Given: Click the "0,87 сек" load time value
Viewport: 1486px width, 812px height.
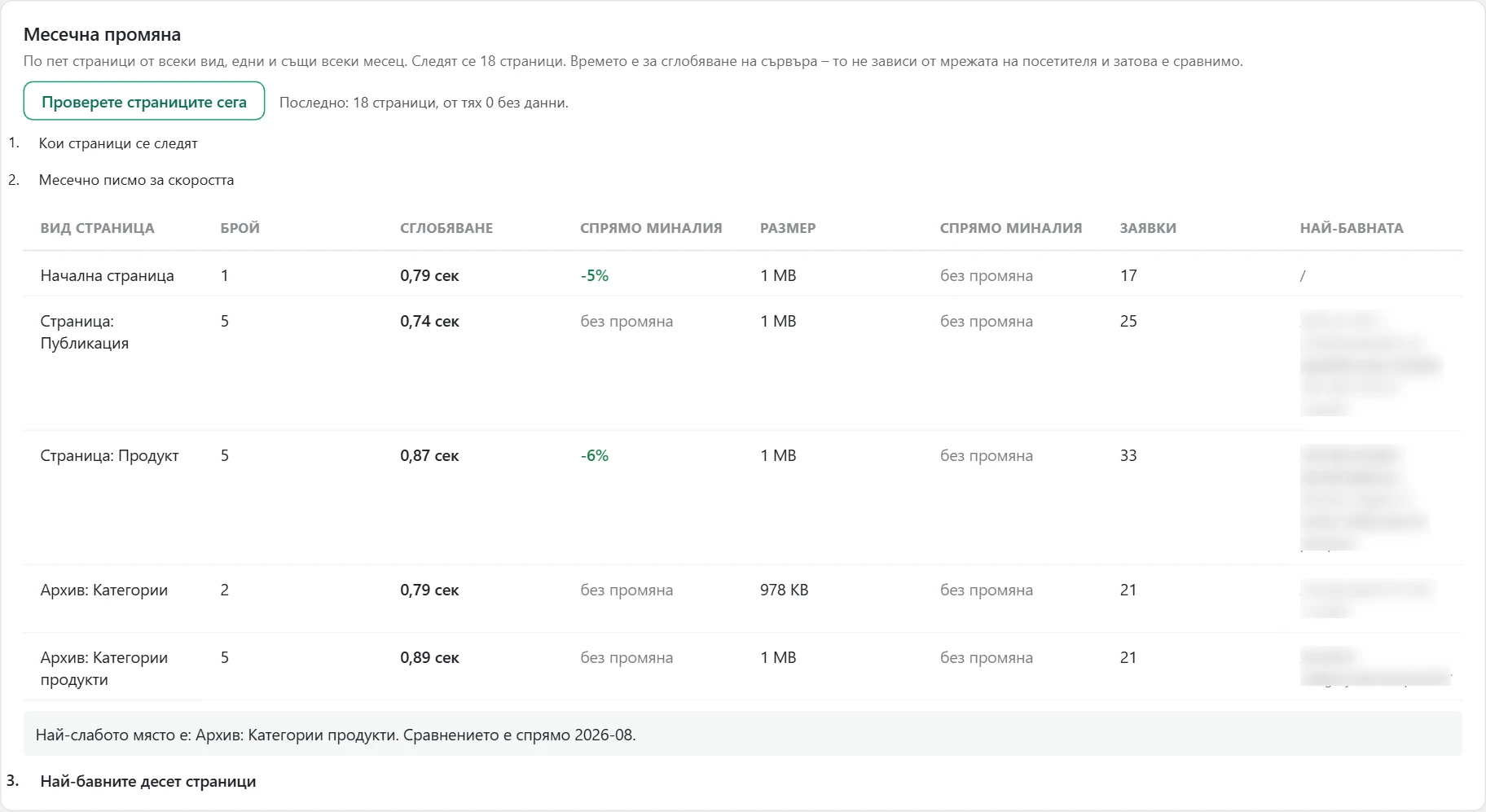Looking at the screenshot, I should (429, 455).
